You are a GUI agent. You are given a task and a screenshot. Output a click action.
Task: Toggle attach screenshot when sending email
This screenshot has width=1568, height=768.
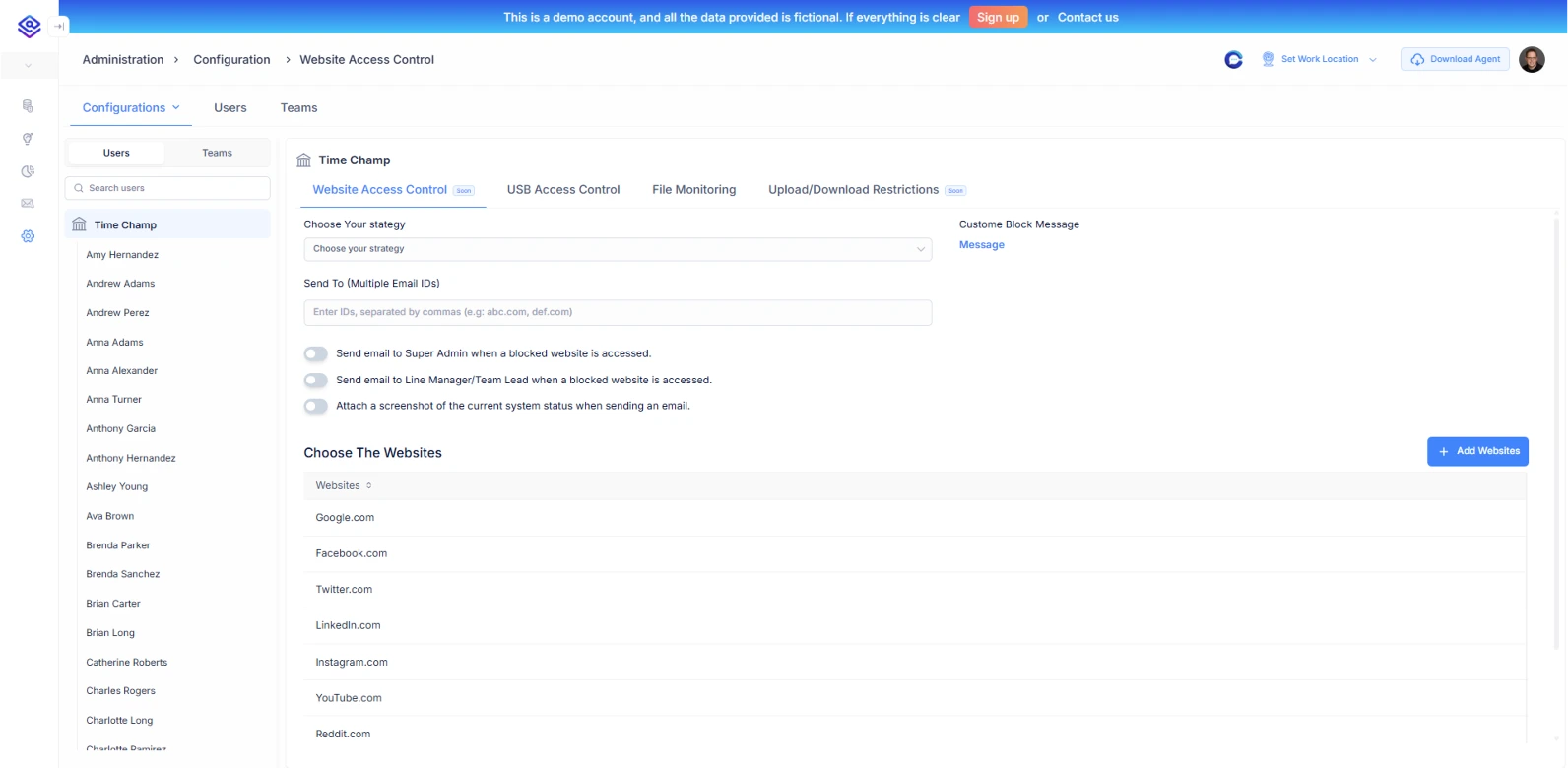click(315, 406)
